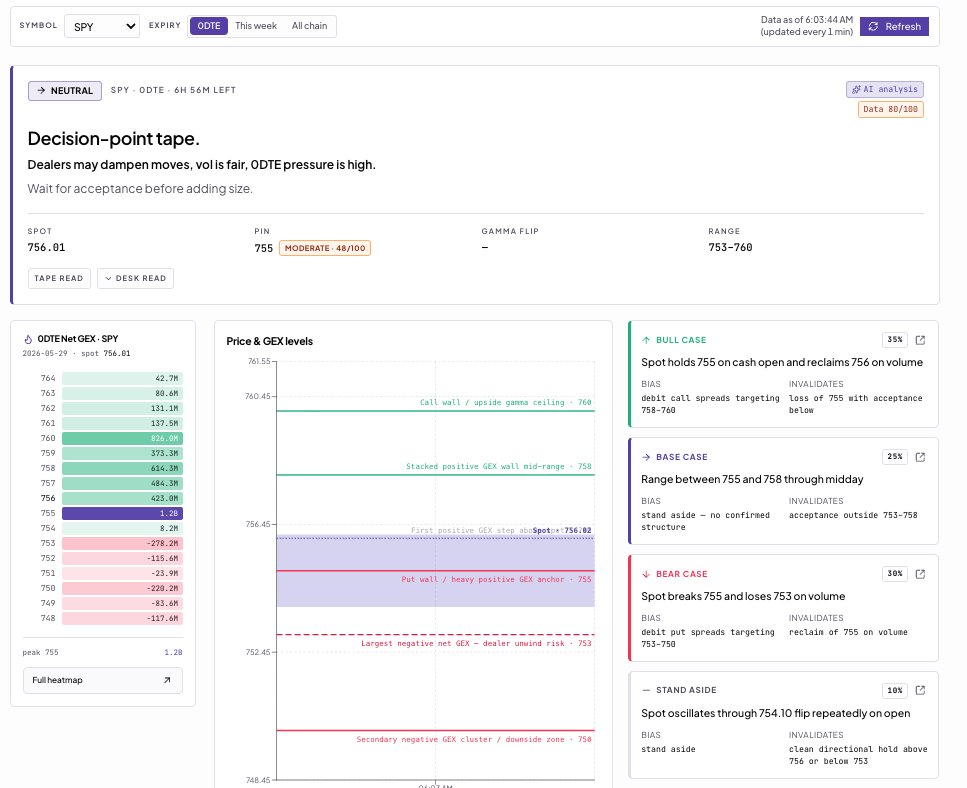Click the Decision-point tape heading
Image resolution: width=967 pixels, height=788 pixels.
coord(113,139)
